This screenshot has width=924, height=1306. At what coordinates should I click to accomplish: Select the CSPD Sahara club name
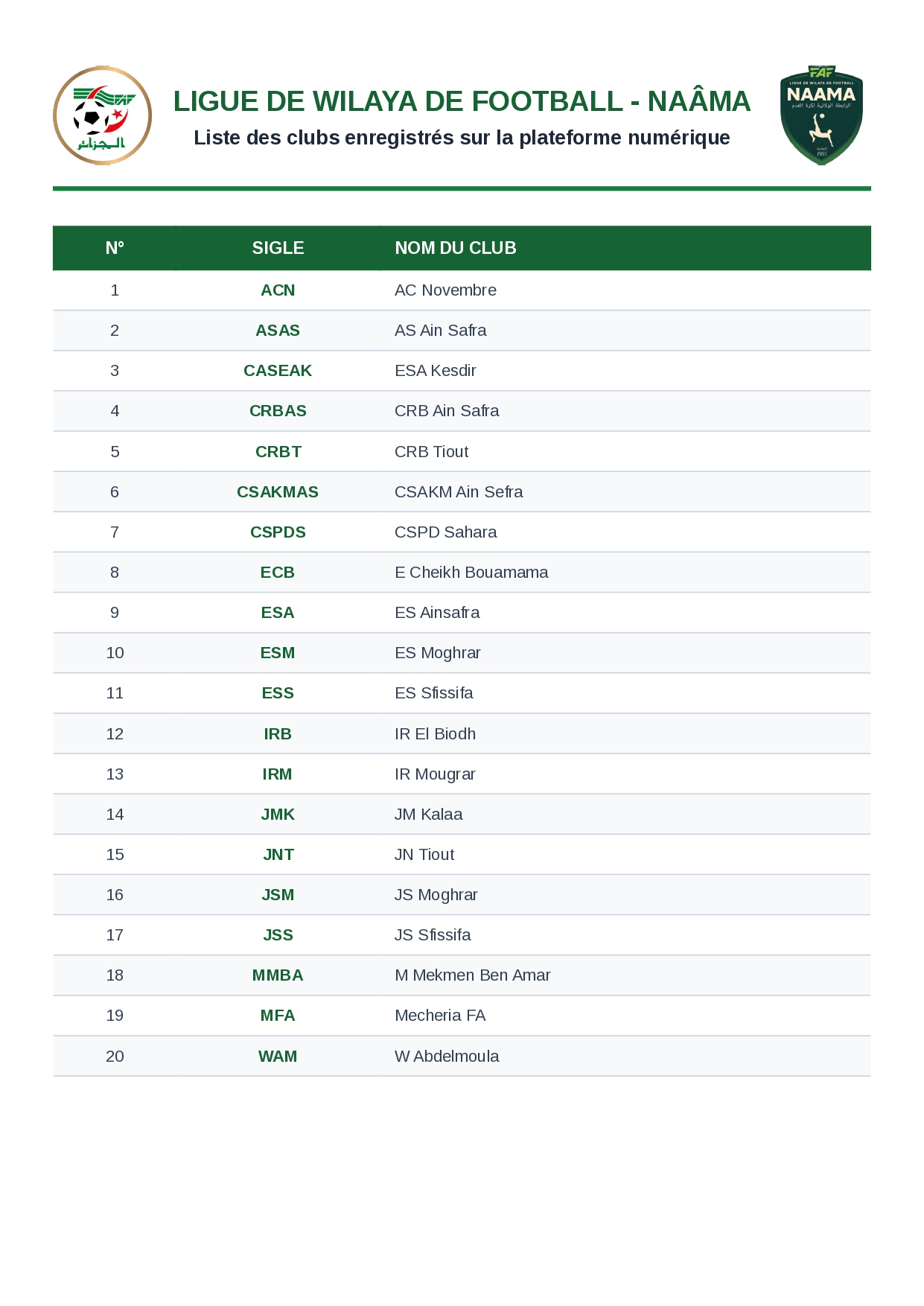446,532
